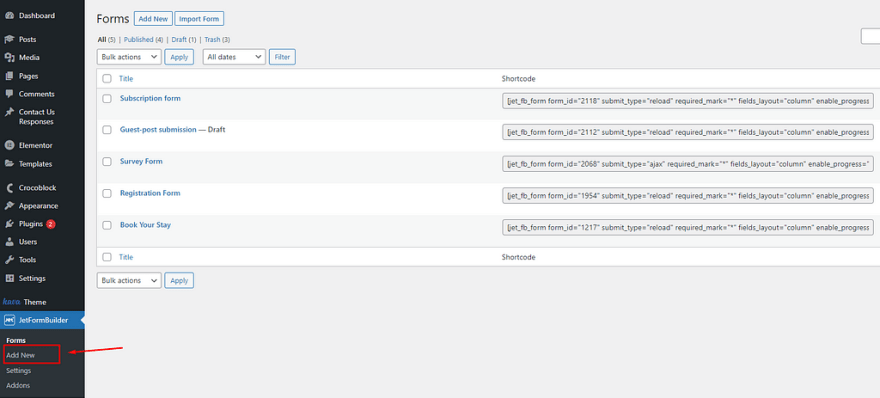The height and width of the screenshot is (398, 880).
Task: Click the Registration Form shortcode field
Action: pos(688,196)
